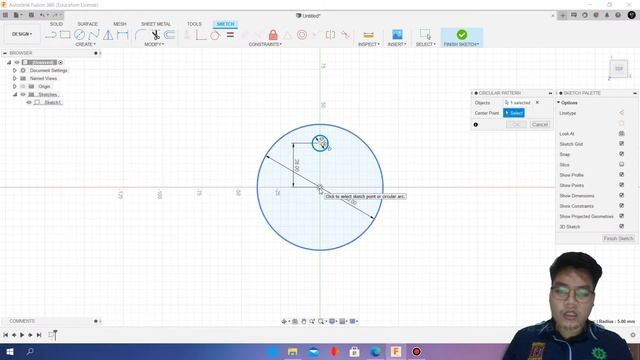Select the Offset tool in Modify
This screenshot has width=640, height=360.
coord(169,35)
